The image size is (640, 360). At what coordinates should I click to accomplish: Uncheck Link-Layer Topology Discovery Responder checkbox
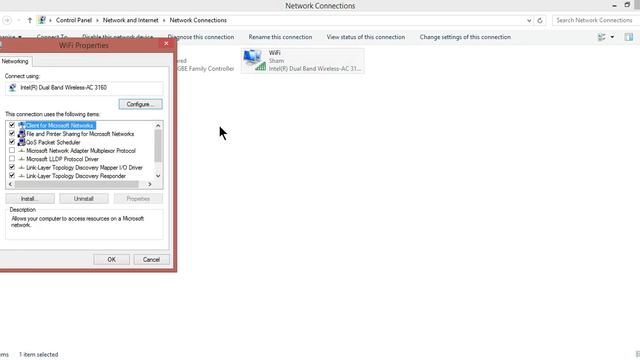point(12,176)
